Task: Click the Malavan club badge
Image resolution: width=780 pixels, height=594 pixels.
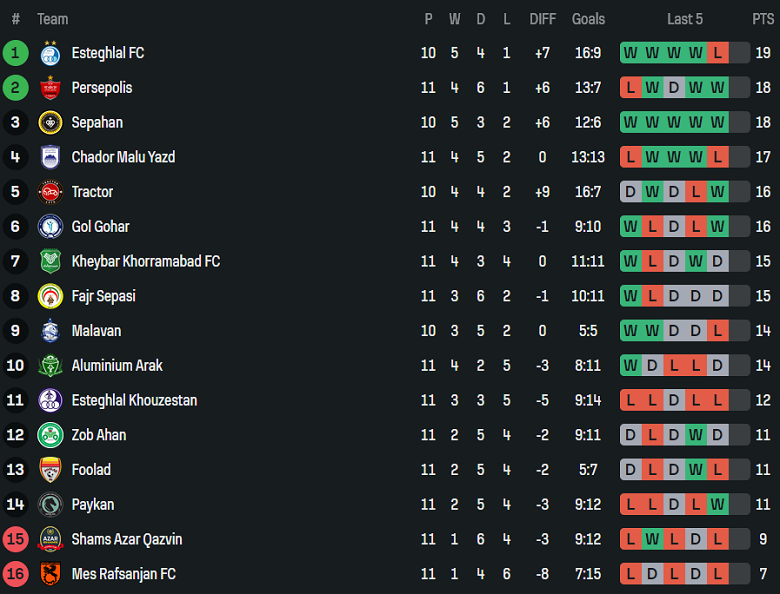Action: (50, 331)
